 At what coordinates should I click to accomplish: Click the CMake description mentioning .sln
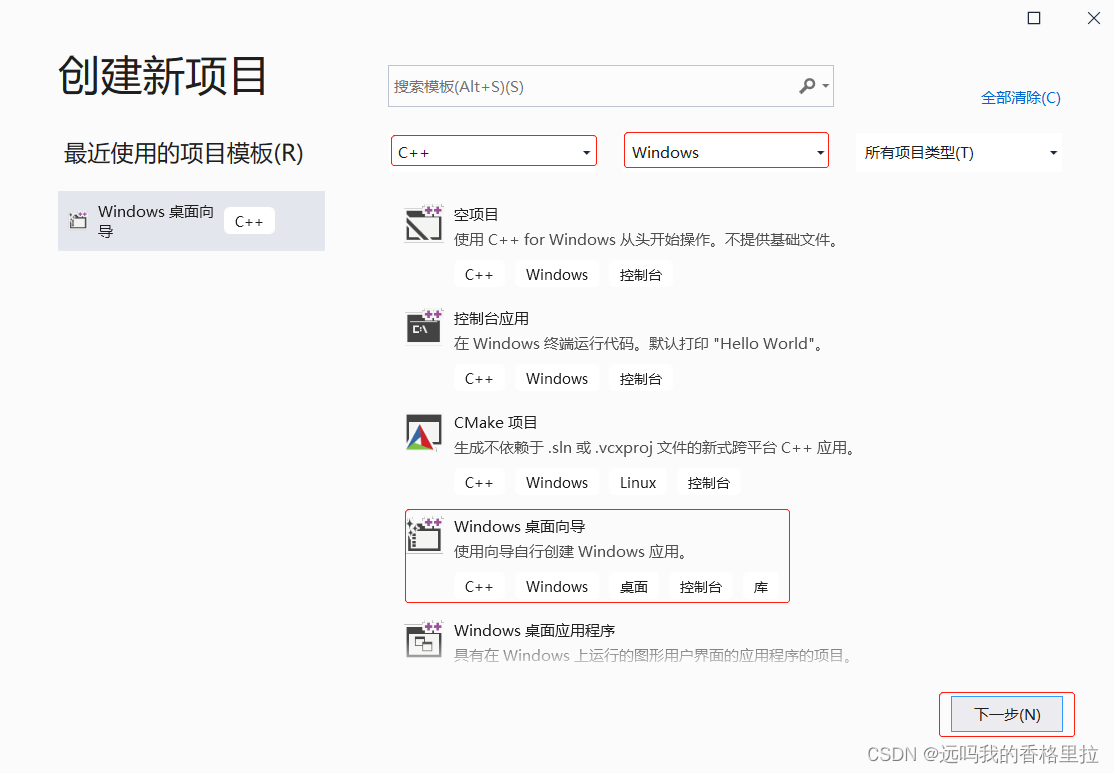656,448
